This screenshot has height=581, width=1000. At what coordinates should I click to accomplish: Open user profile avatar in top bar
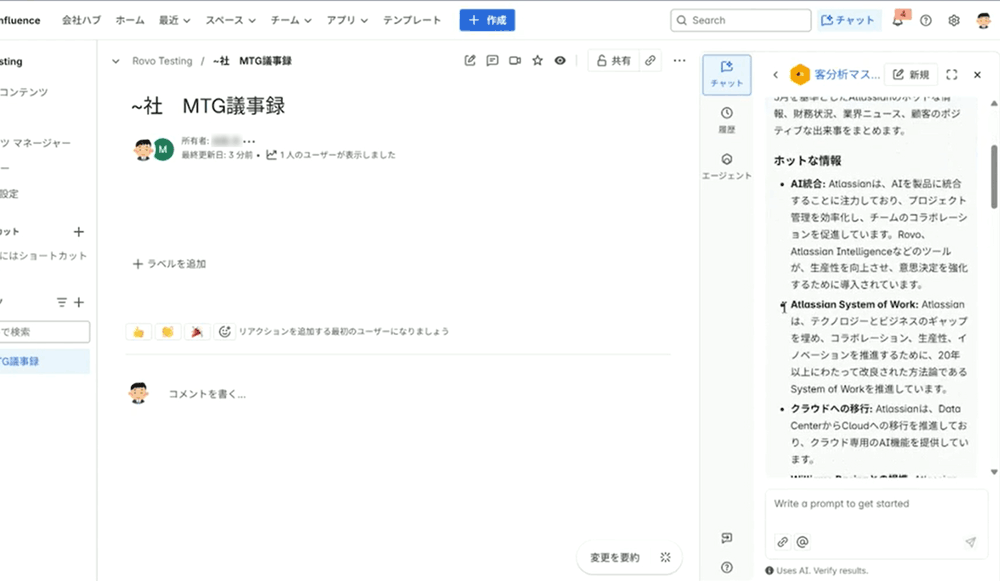click(x=983, y=20)
